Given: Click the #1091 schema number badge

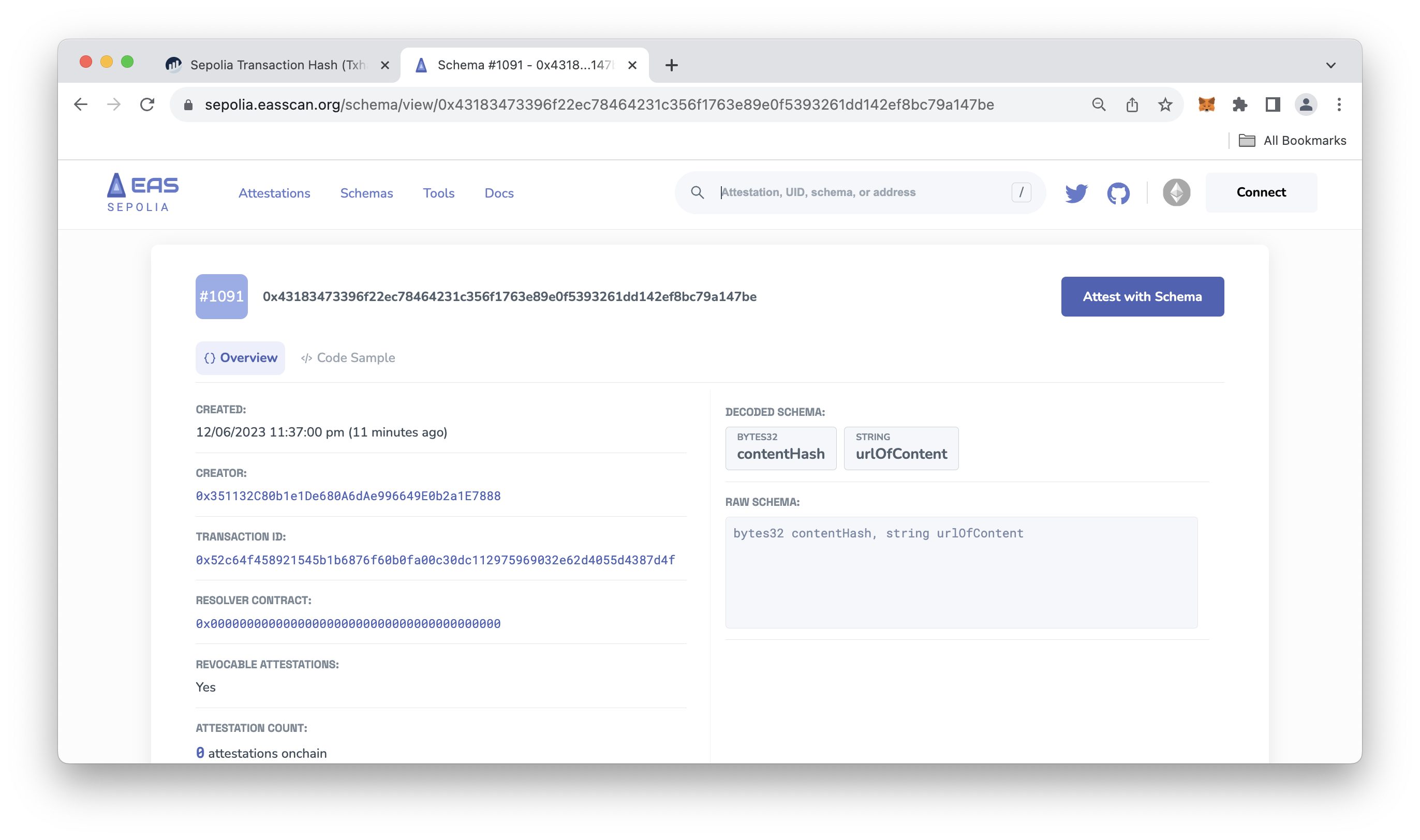Looking at the screenshot, I should (221, 296).
